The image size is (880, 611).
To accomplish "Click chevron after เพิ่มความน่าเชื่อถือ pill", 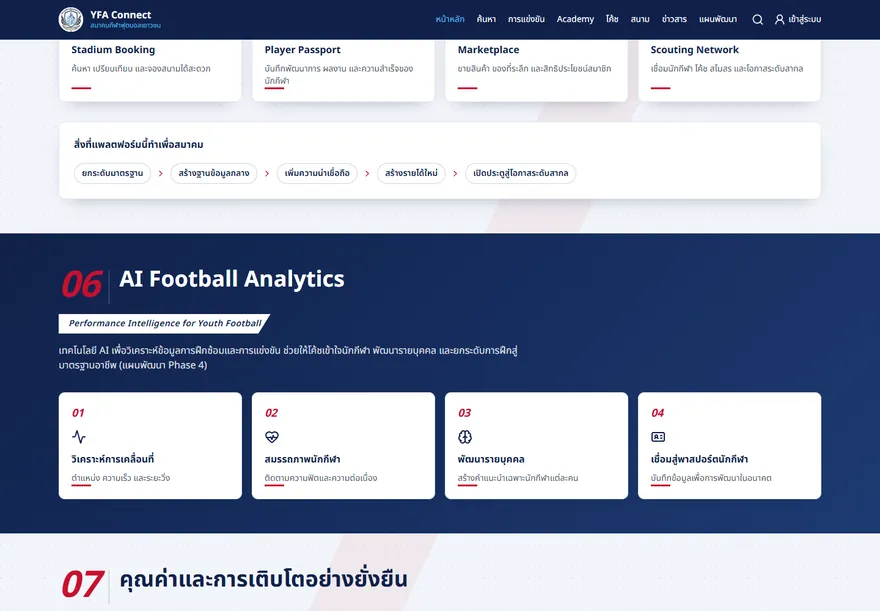I will (x=367, y=173).
